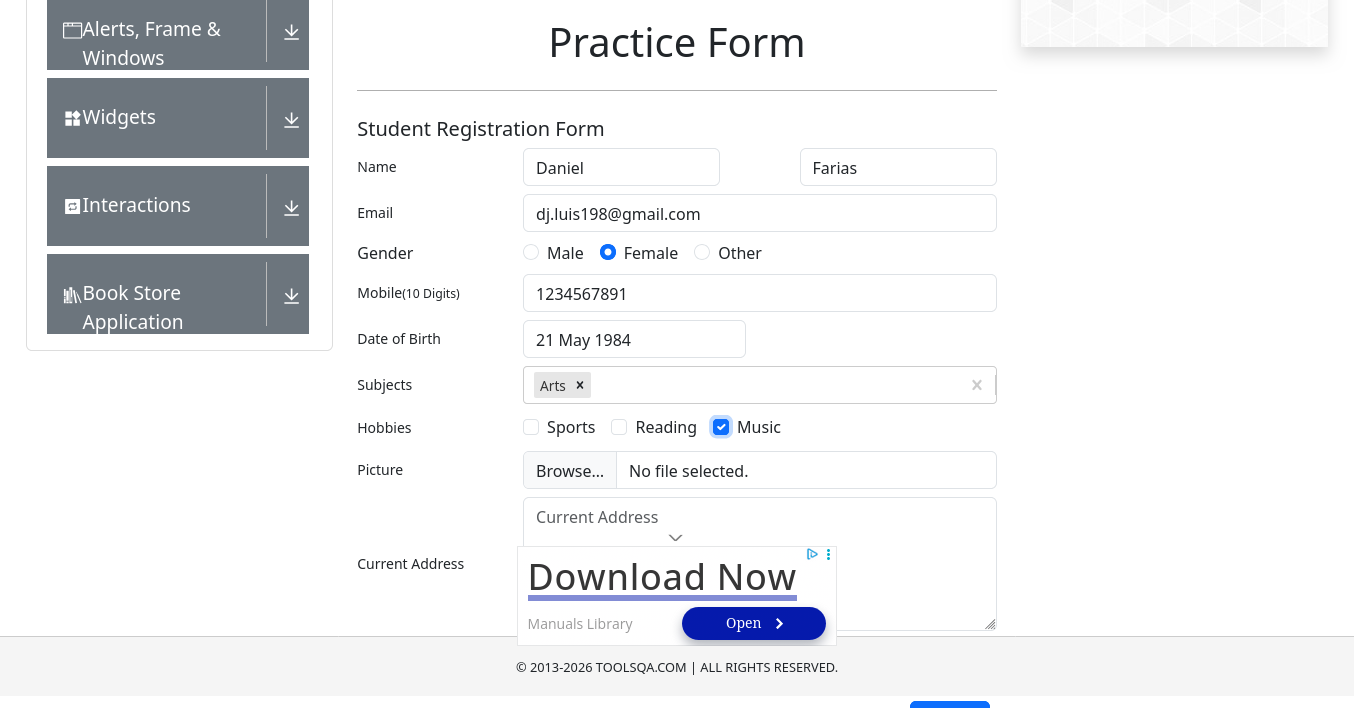Viewport: 1366px width, 708px height.
Task: Enable the Sports hobby checkbox
Action: 531,427
